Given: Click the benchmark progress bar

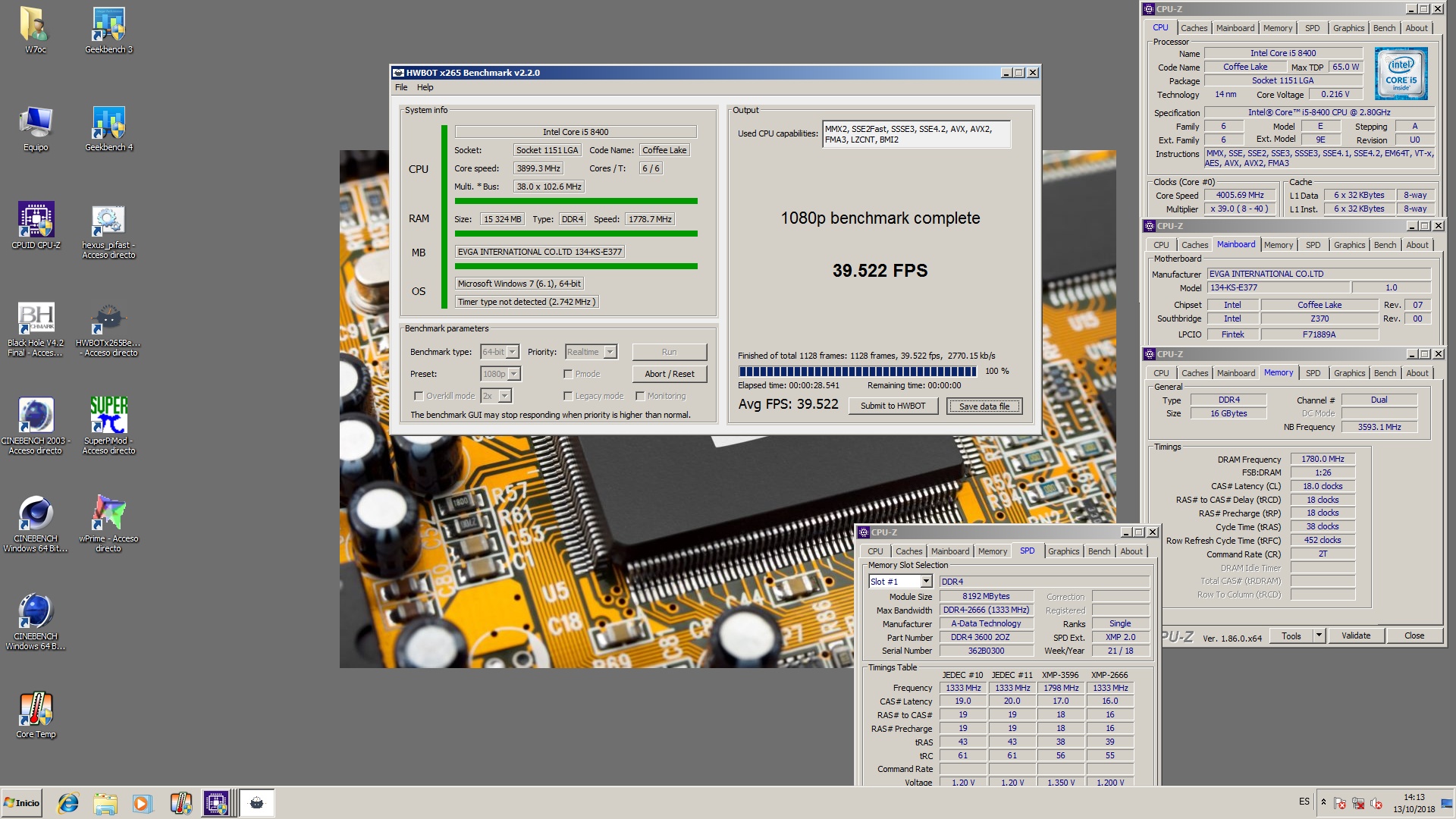Looking at the screenshot, I should click(858, 372).
